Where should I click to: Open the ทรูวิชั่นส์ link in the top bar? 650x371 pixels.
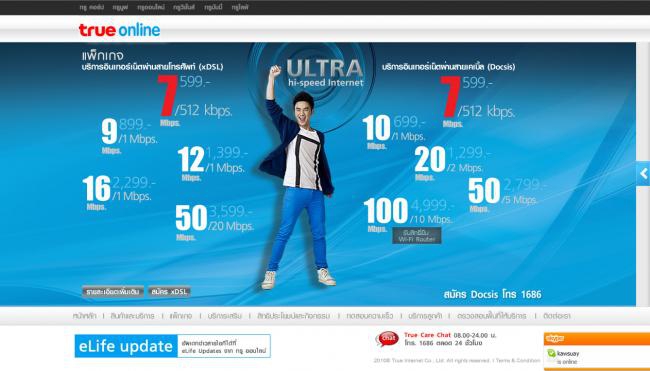[184, 7]
